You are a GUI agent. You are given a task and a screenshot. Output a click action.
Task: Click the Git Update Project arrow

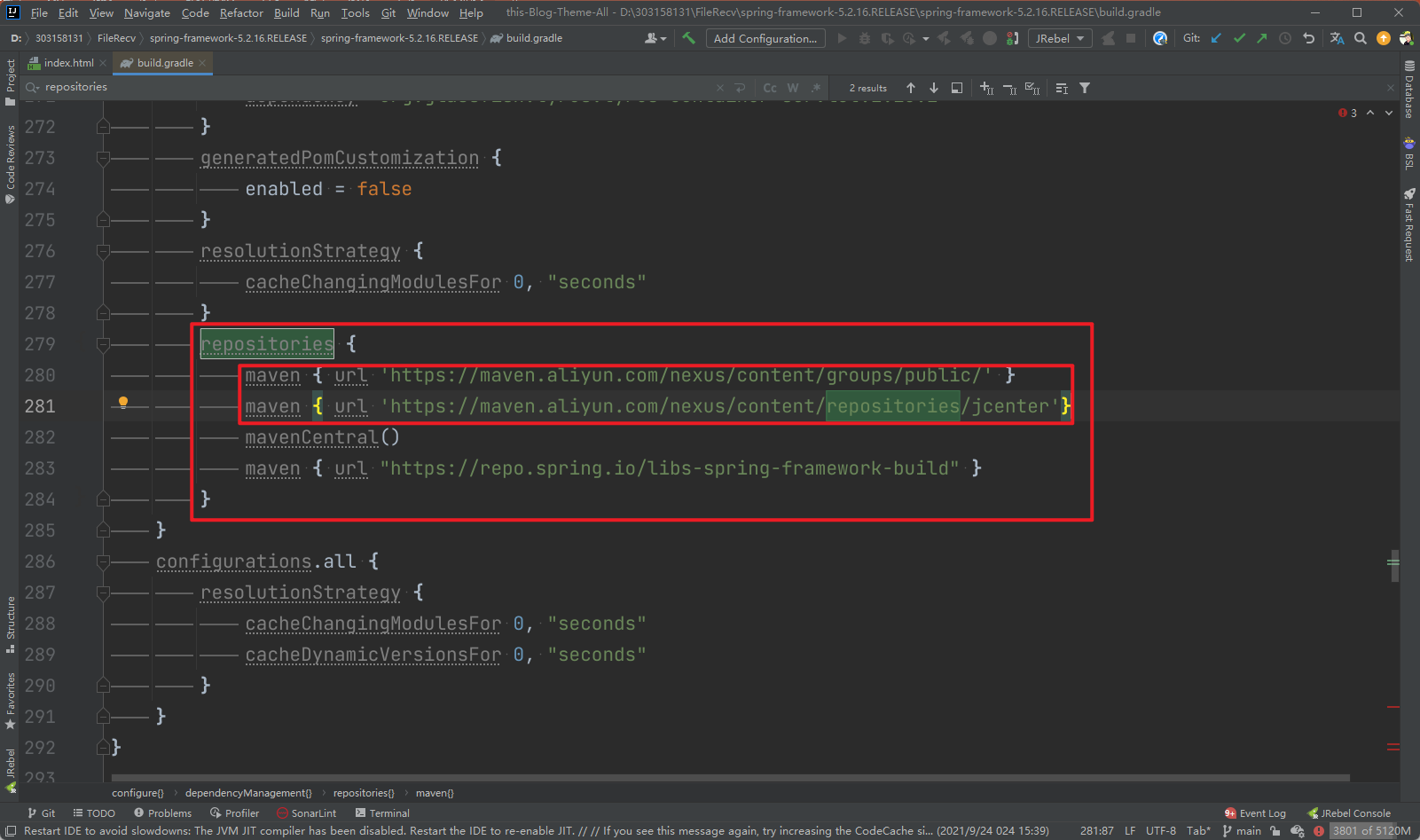1216,38
